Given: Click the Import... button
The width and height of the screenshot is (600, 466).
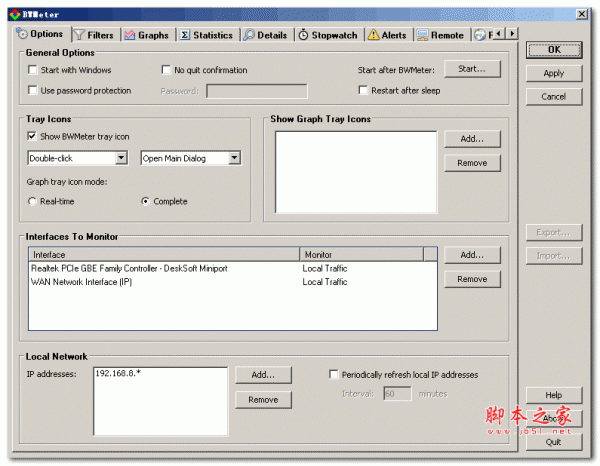Looking at the screenshot, I should [554, 256].
